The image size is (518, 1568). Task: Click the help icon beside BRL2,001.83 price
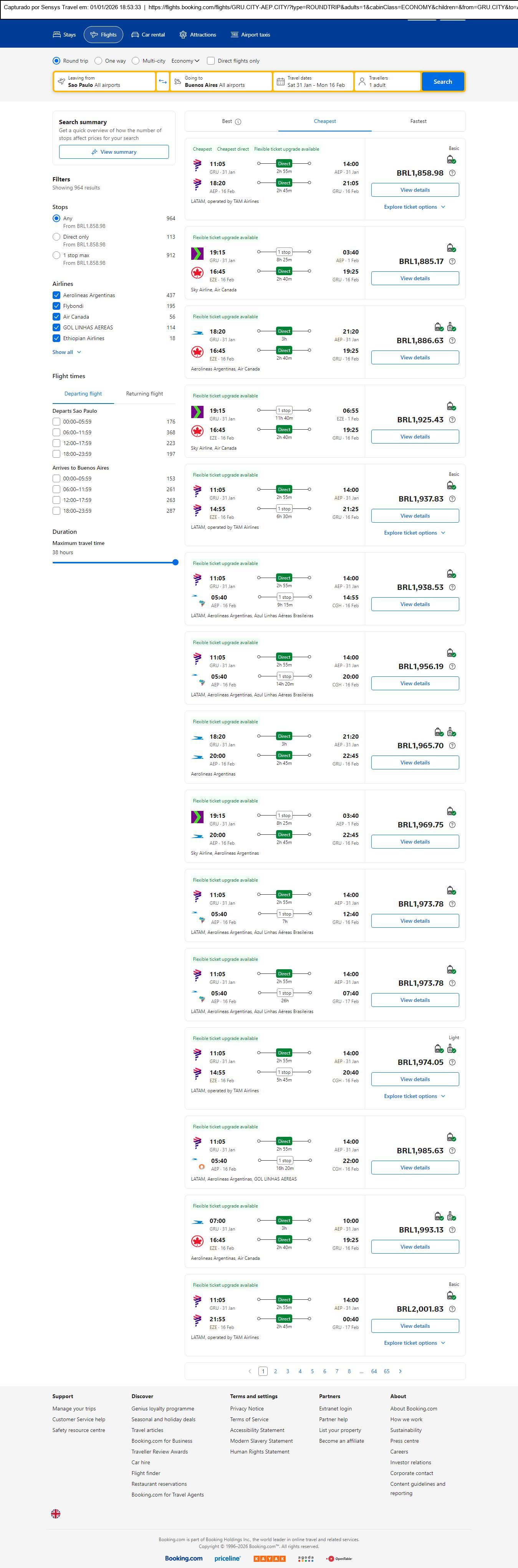452,1309
